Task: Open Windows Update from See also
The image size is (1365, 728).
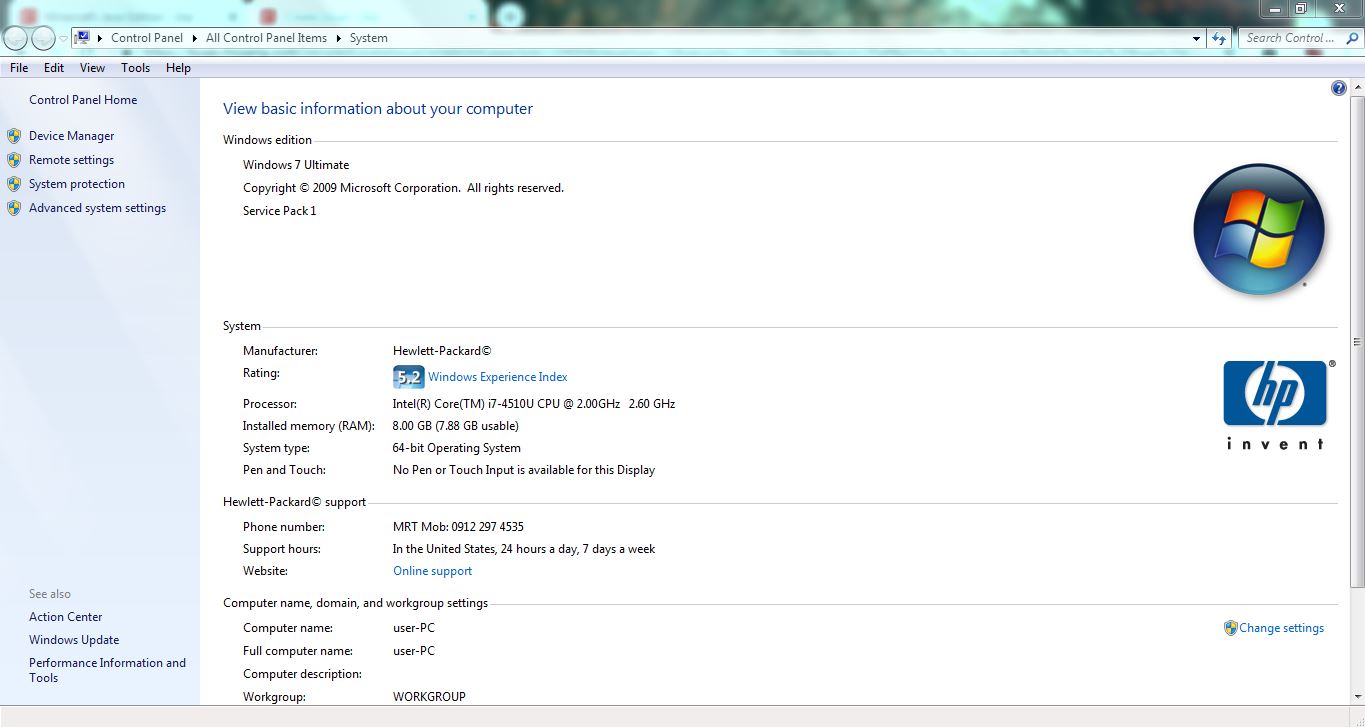Action: [74, 640]
